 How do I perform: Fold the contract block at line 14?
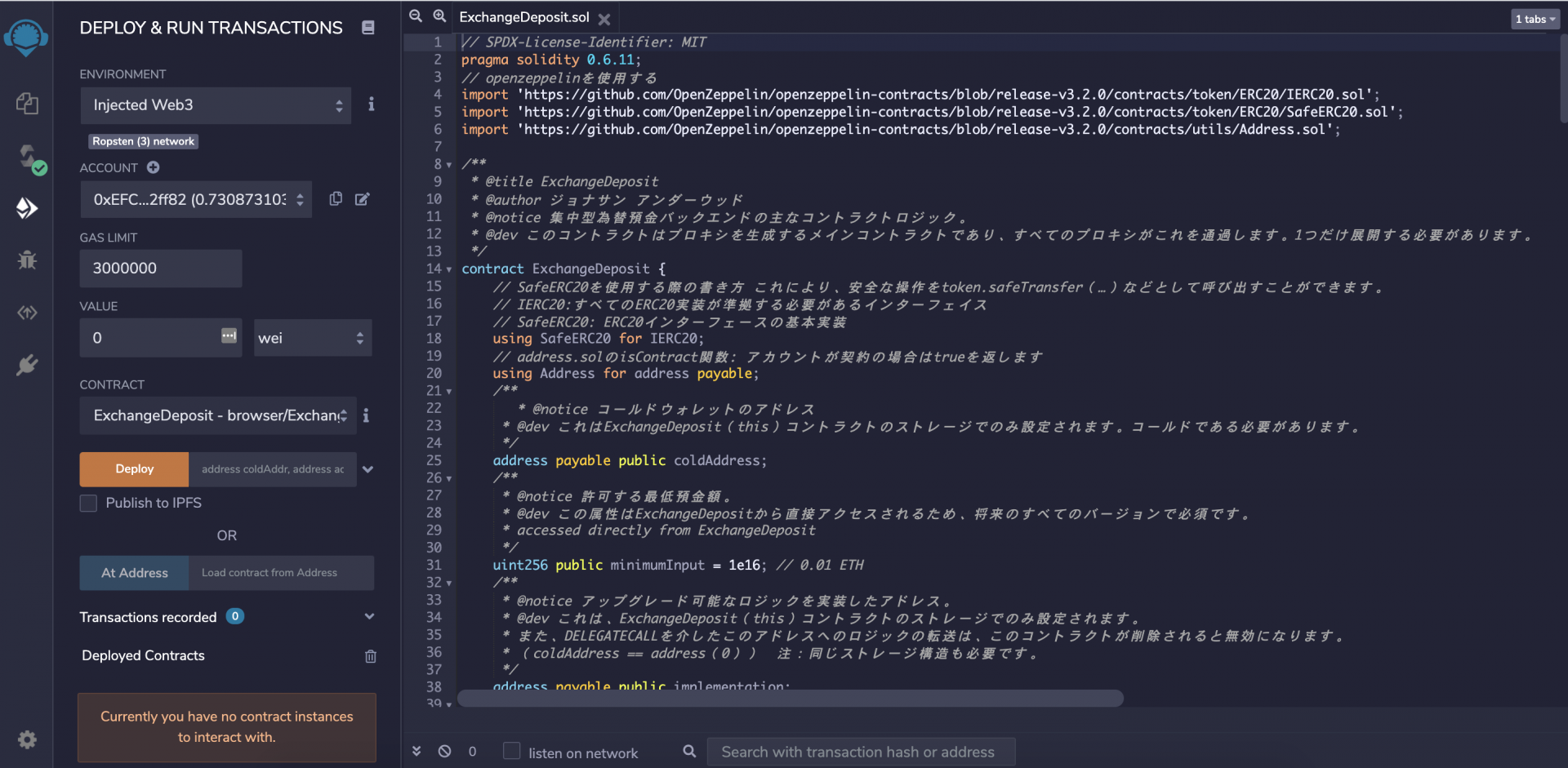[x=449, y=269]
